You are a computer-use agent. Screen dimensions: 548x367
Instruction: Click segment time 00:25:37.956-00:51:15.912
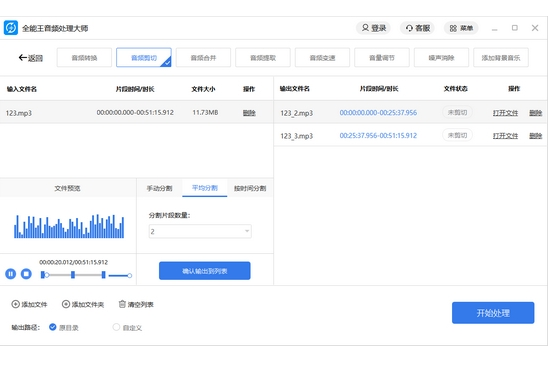(378, 135)
